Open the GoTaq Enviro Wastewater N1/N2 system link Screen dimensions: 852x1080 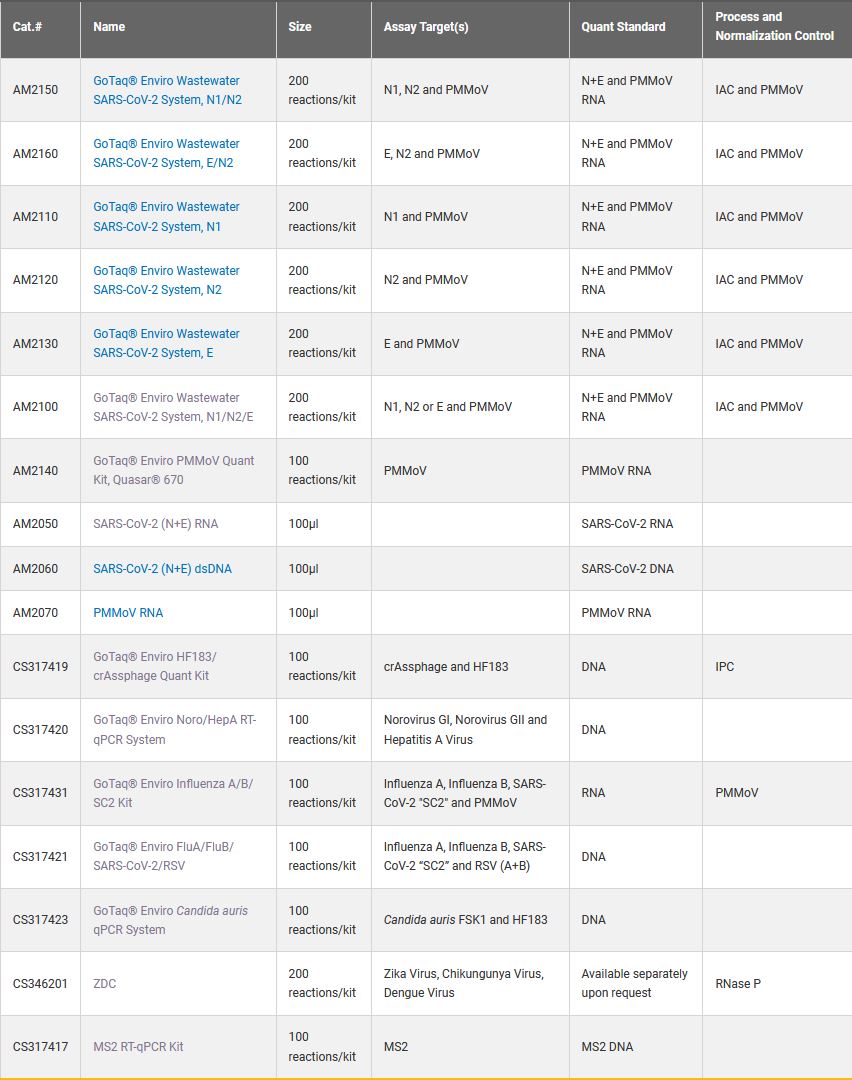pyautogui.click(x=167, y=90)
